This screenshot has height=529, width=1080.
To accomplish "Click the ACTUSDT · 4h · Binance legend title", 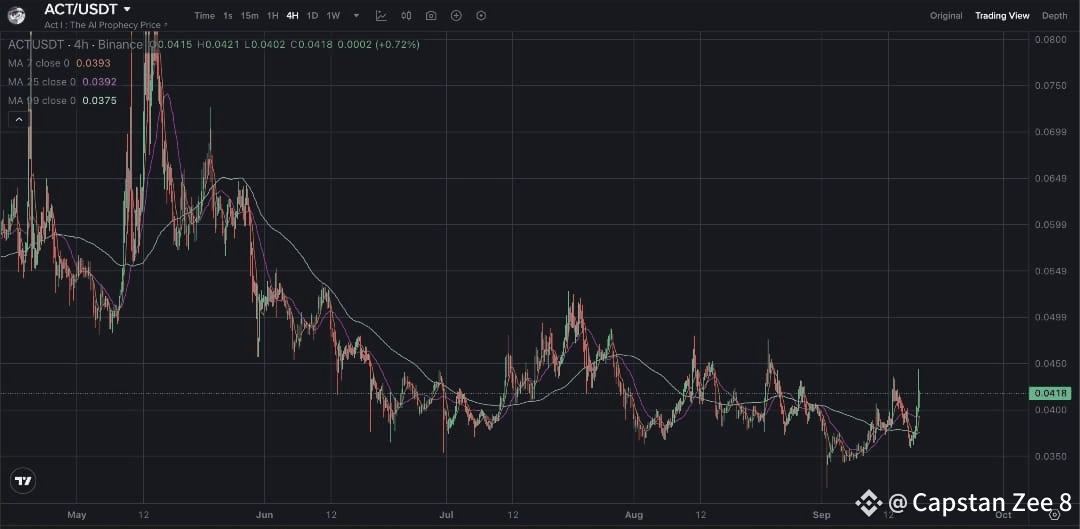I will (76, 45).
